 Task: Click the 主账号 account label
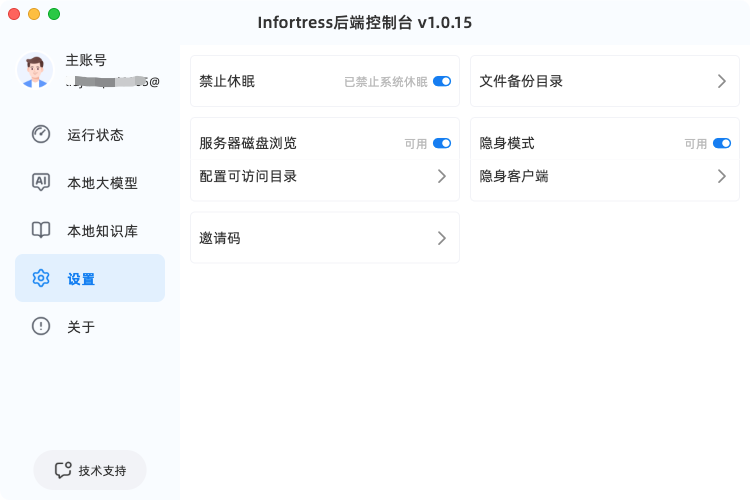click(86, 60)
